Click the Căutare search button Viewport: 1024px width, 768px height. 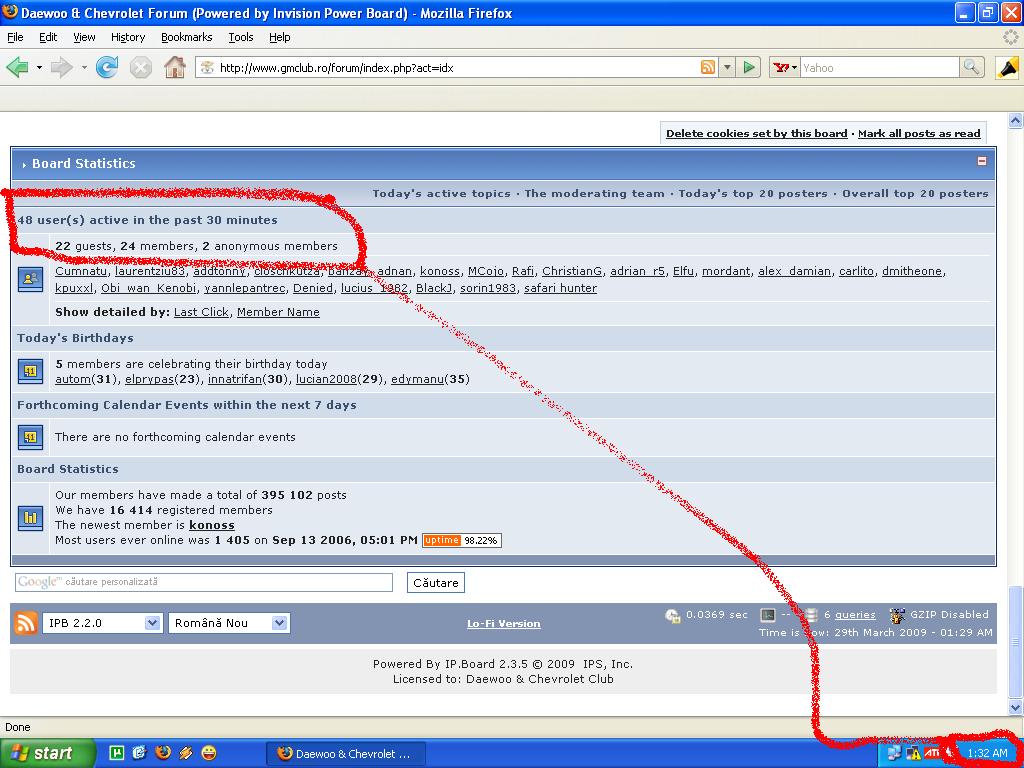[x=436, y=583]
